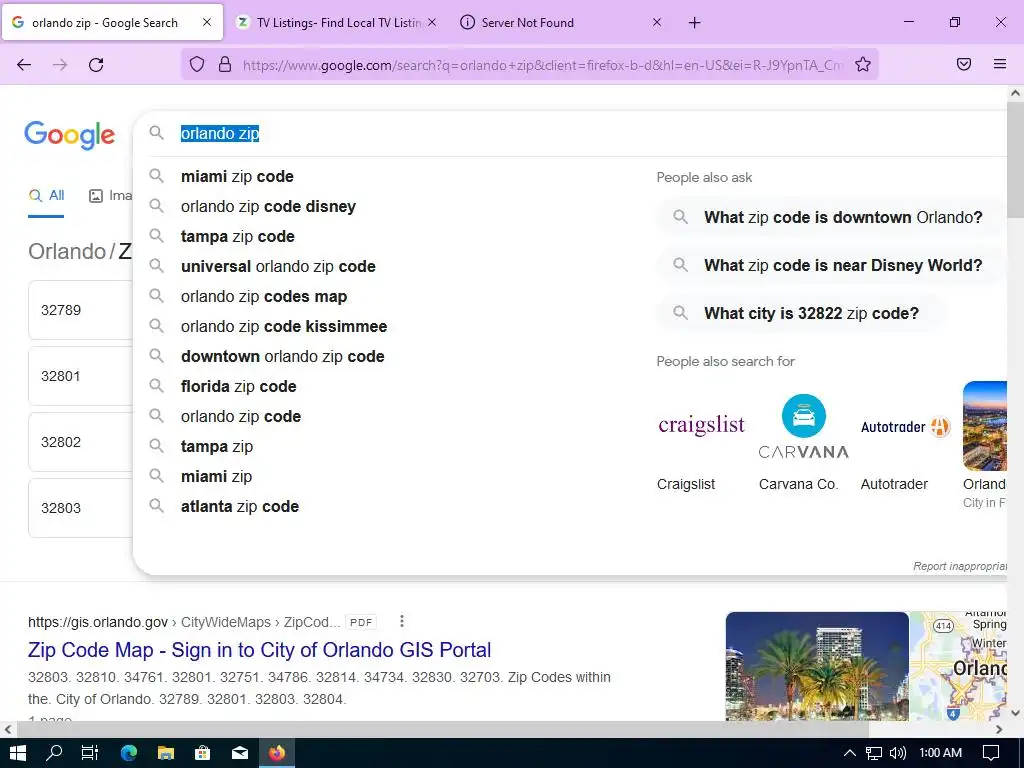Switch to the Images results tab
This screenshot has height=768, width=1024.
(110, 196)
